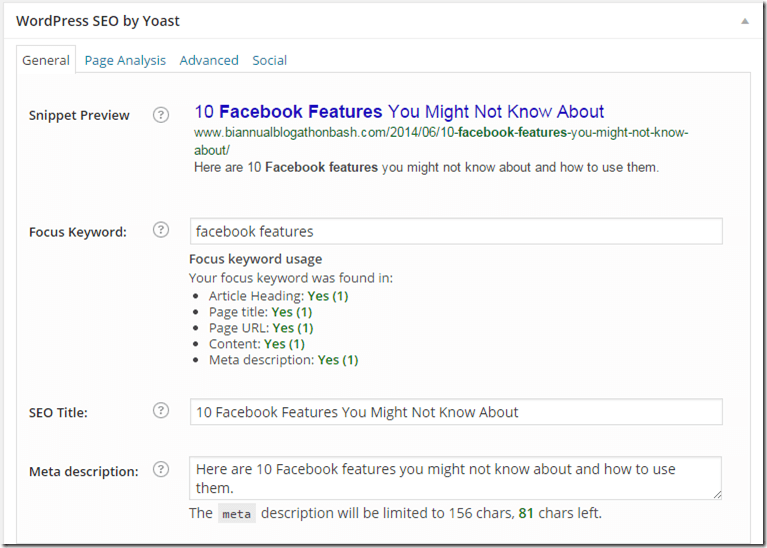
Task: Click the snippet preview description text
Action: (x=427, y=167)
